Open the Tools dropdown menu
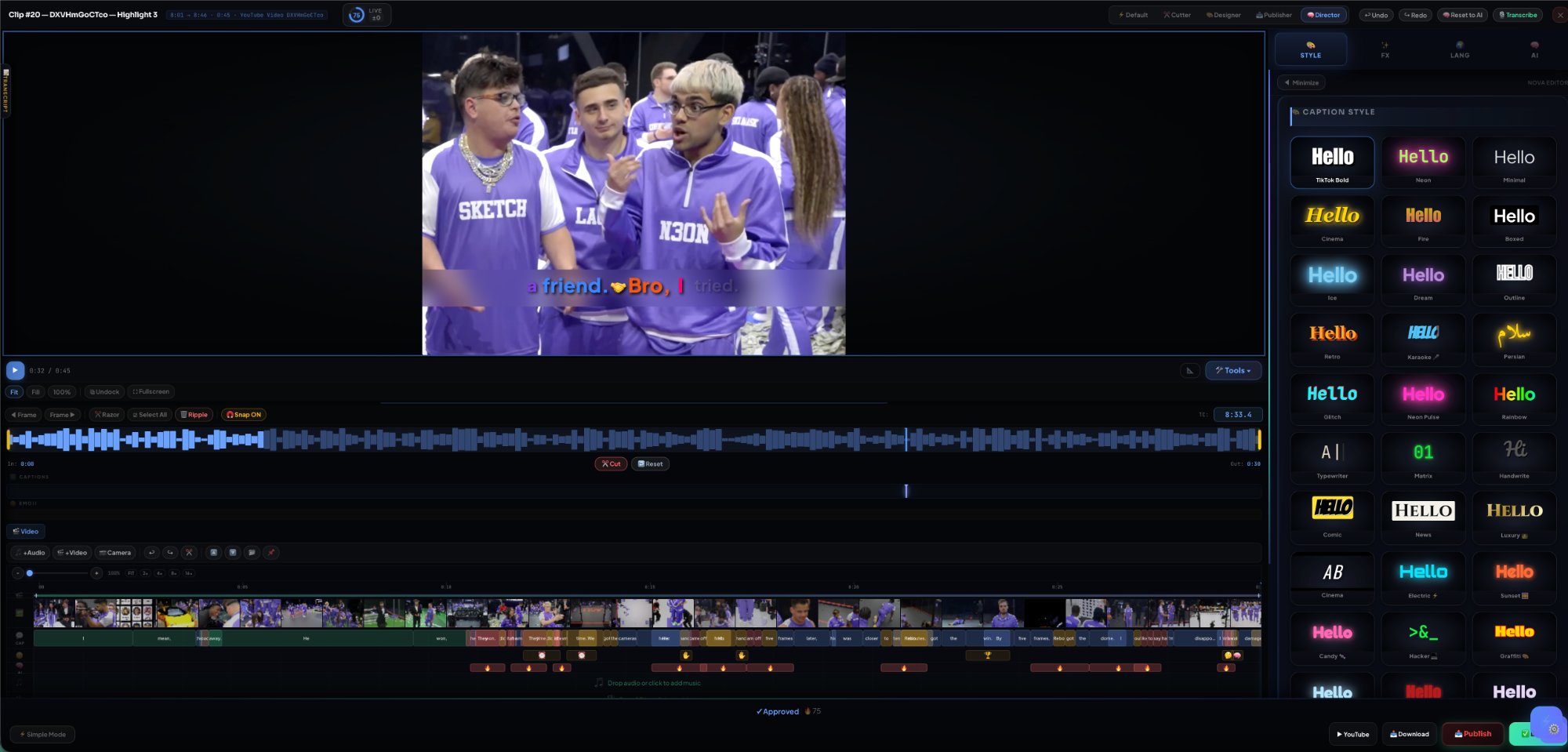 coord(1233,371)
